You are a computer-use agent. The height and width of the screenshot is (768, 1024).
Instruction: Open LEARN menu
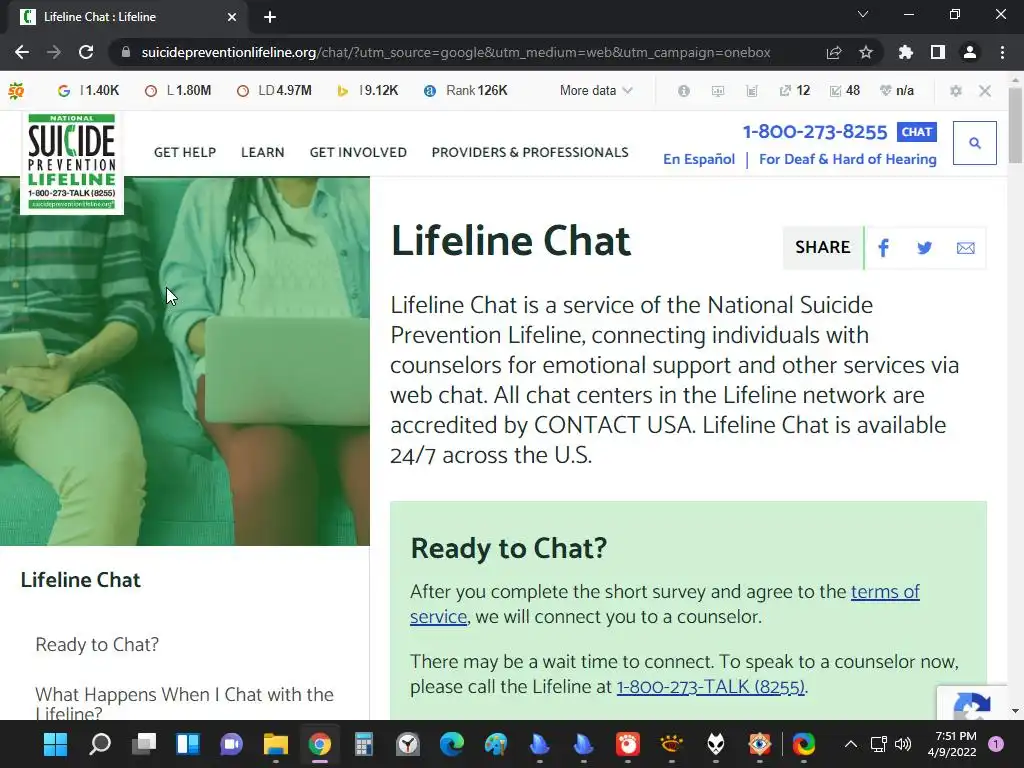point(263,152)
